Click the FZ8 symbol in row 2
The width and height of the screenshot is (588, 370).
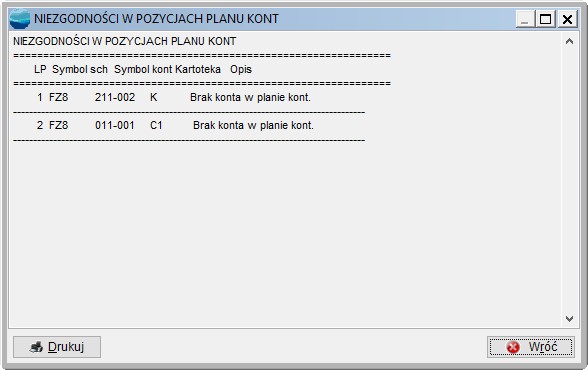click(58, 125)
